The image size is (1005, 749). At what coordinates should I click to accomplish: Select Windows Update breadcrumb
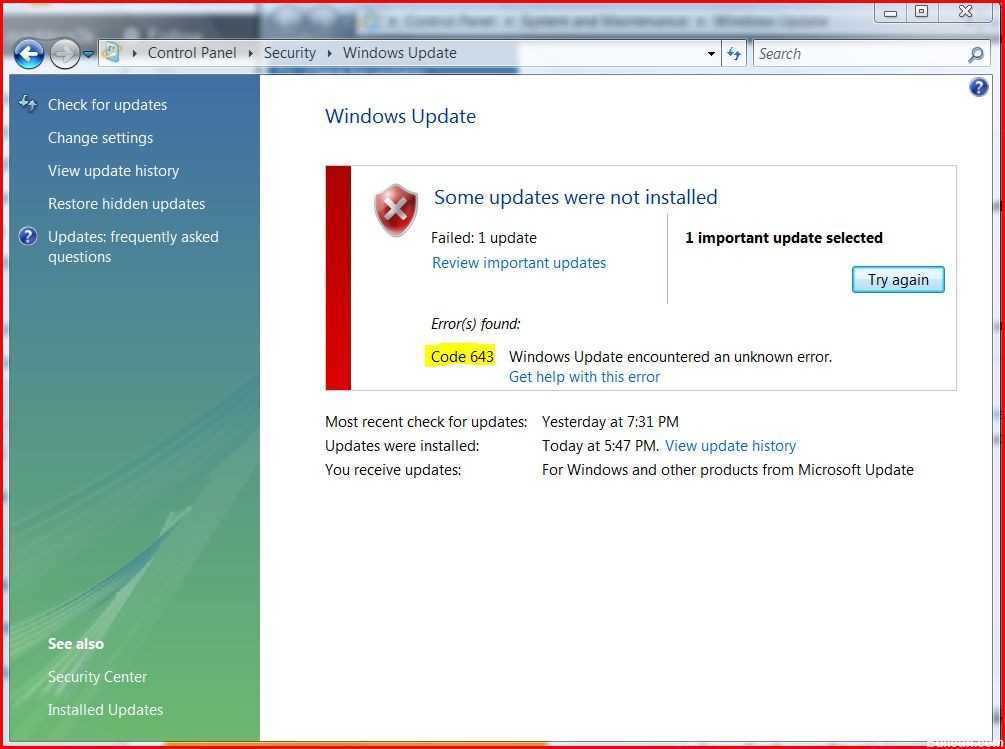pyautogui.click(x=399, y=53)
